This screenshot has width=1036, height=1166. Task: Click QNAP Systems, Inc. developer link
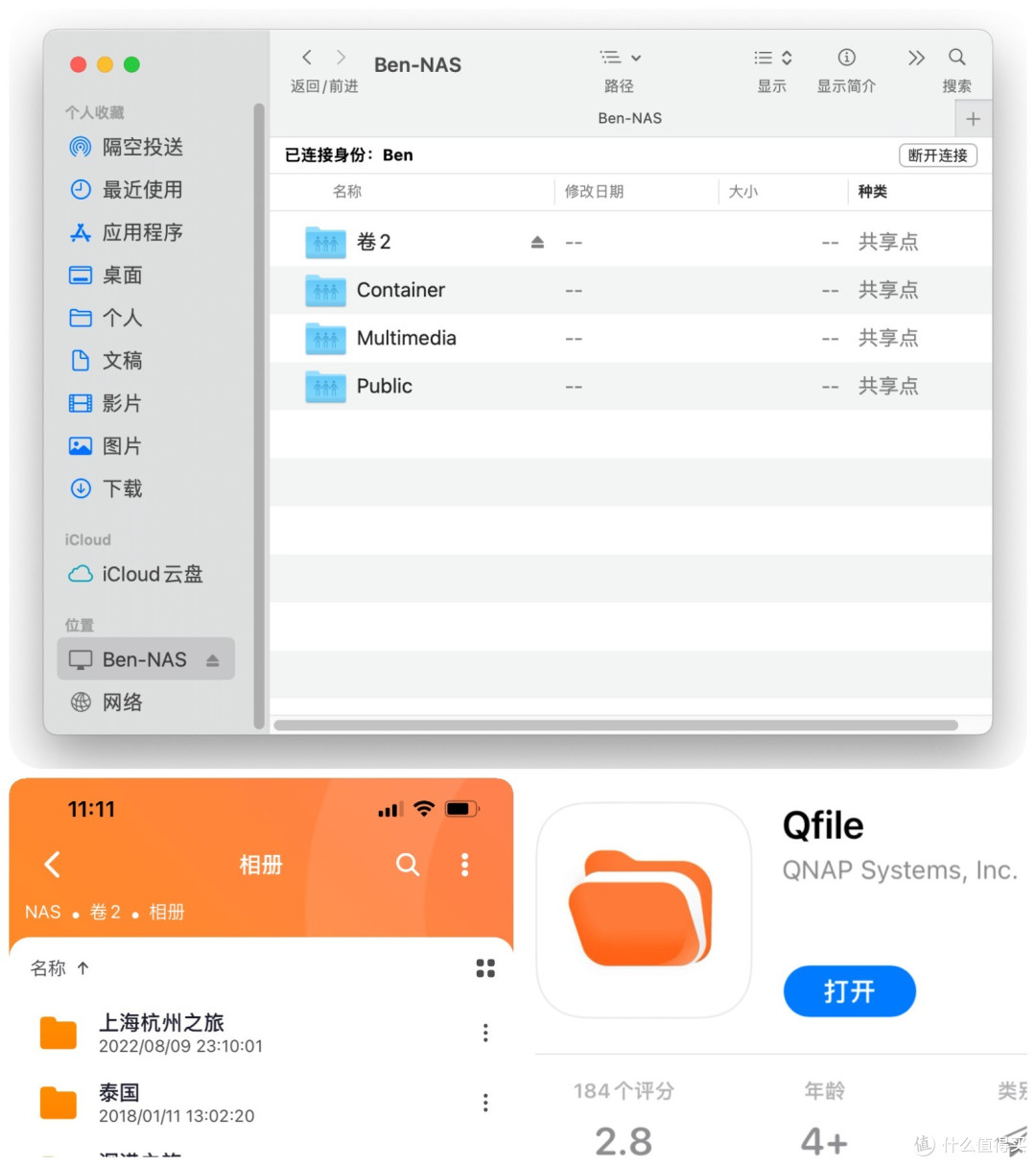900,870
